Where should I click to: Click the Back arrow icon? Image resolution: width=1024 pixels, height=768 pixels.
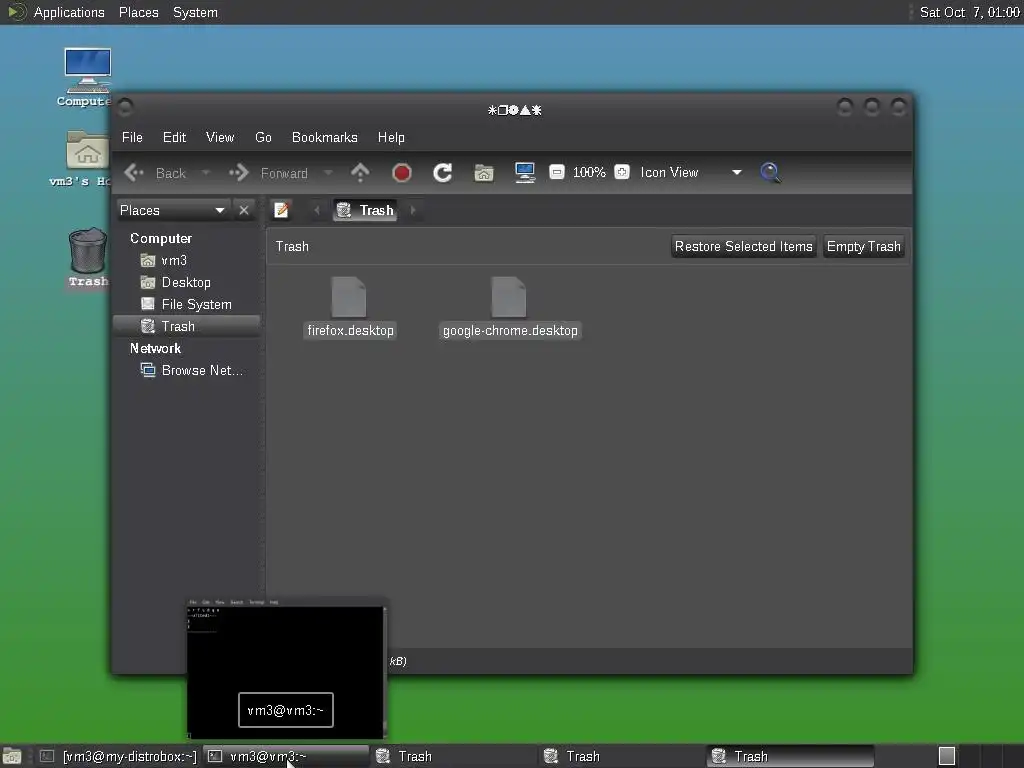pos(134,172)
